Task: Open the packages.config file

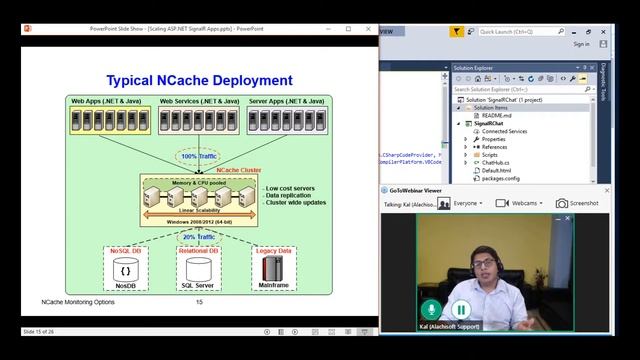Action: (x=501, y=178)
